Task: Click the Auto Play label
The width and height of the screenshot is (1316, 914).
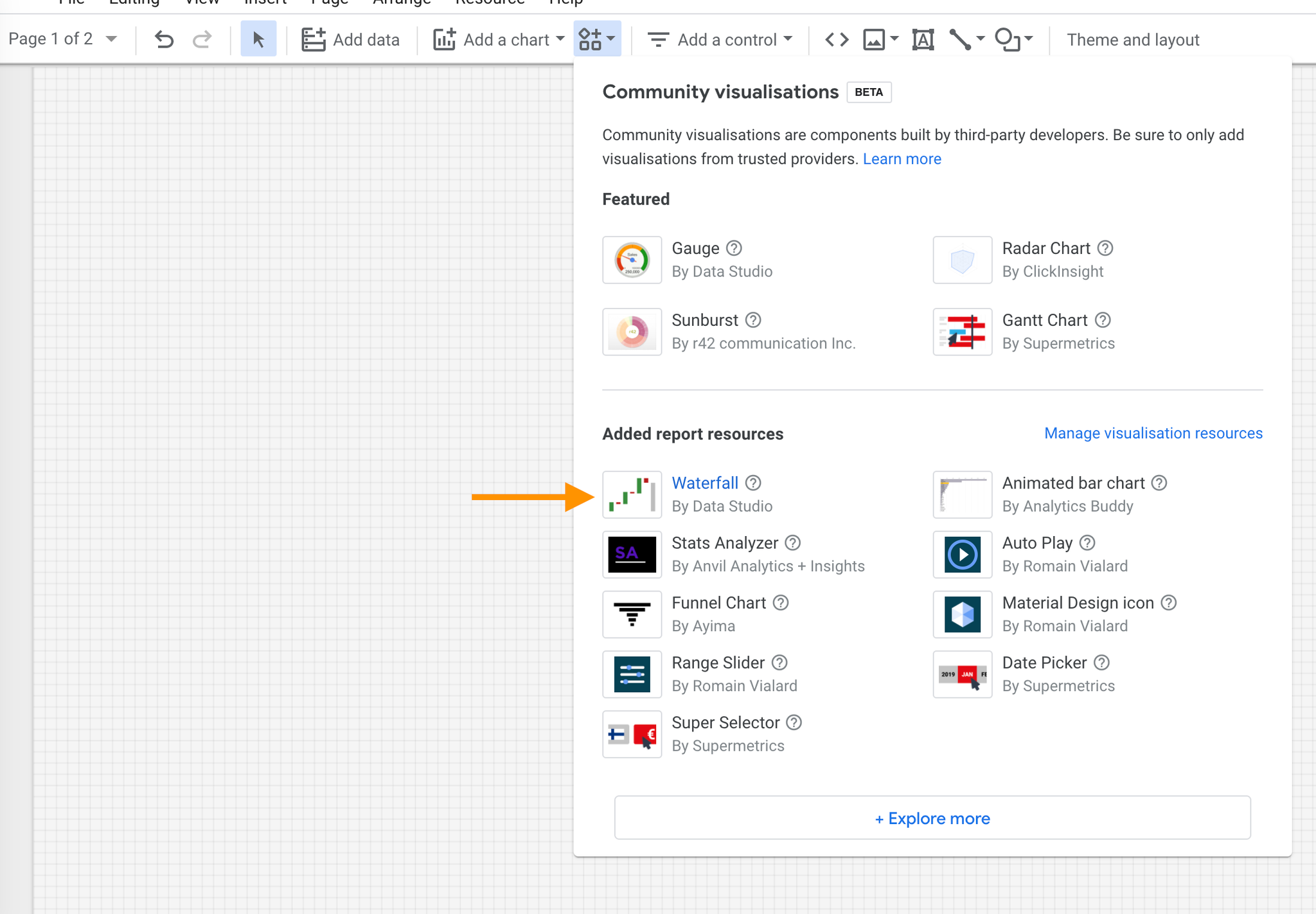Action: (1037, 543)
